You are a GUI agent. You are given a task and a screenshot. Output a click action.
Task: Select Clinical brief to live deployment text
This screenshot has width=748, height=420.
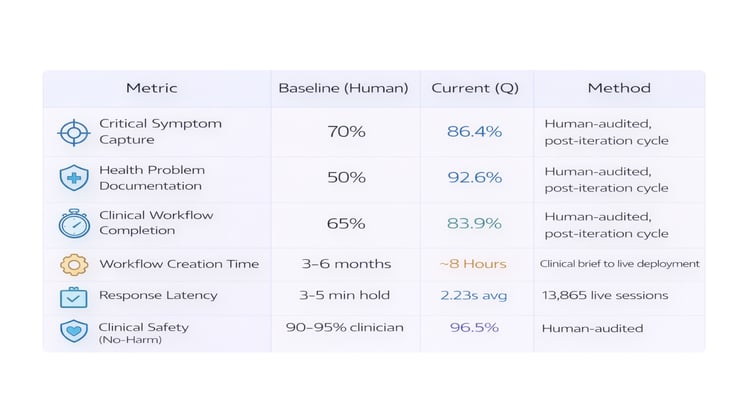619,264
